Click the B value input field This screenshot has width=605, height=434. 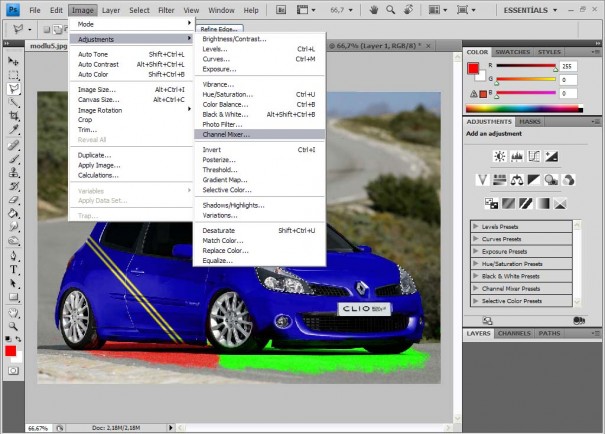click(x=568, y=93)
